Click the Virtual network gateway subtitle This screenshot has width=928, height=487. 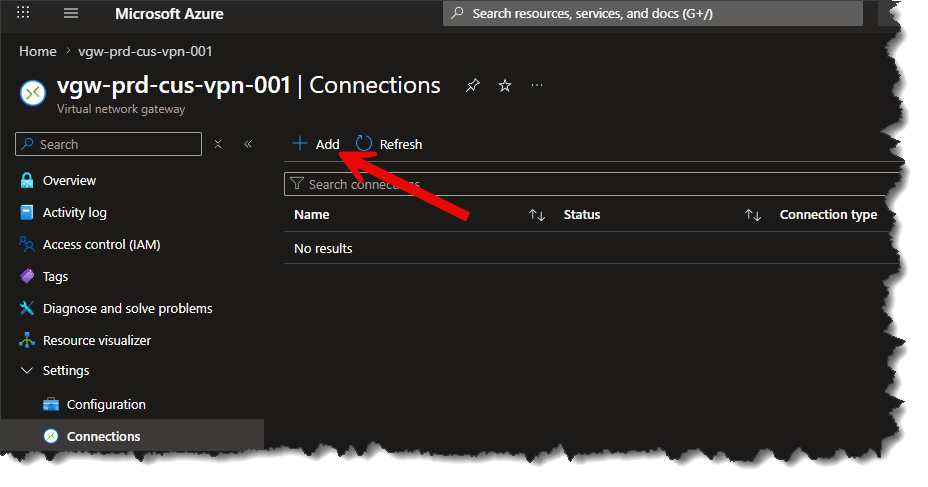[x=121, y=109]
